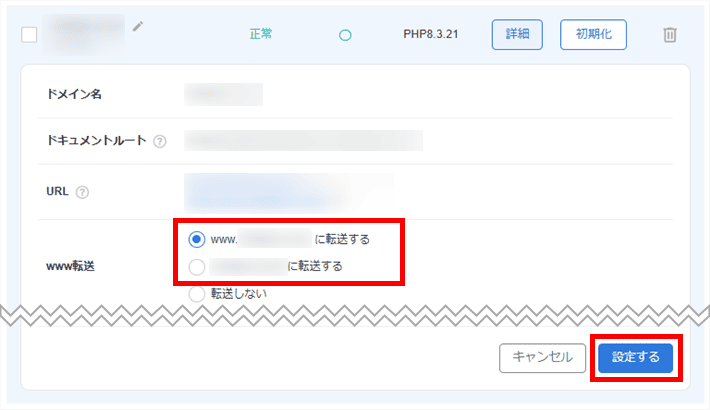Click the trash delete icon

pos(669,35)
